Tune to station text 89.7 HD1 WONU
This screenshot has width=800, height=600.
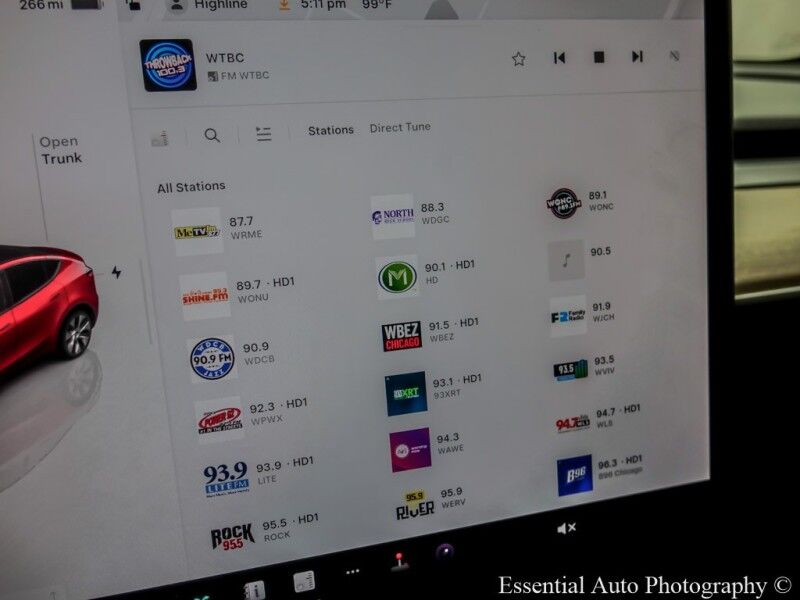point(265,290)
